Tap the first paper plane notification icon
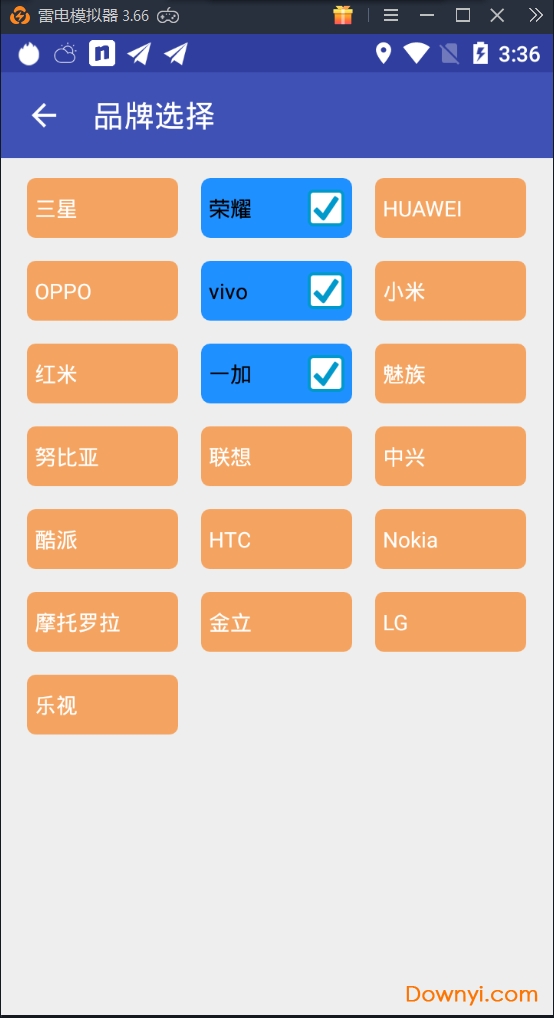 tap(139, 53)
